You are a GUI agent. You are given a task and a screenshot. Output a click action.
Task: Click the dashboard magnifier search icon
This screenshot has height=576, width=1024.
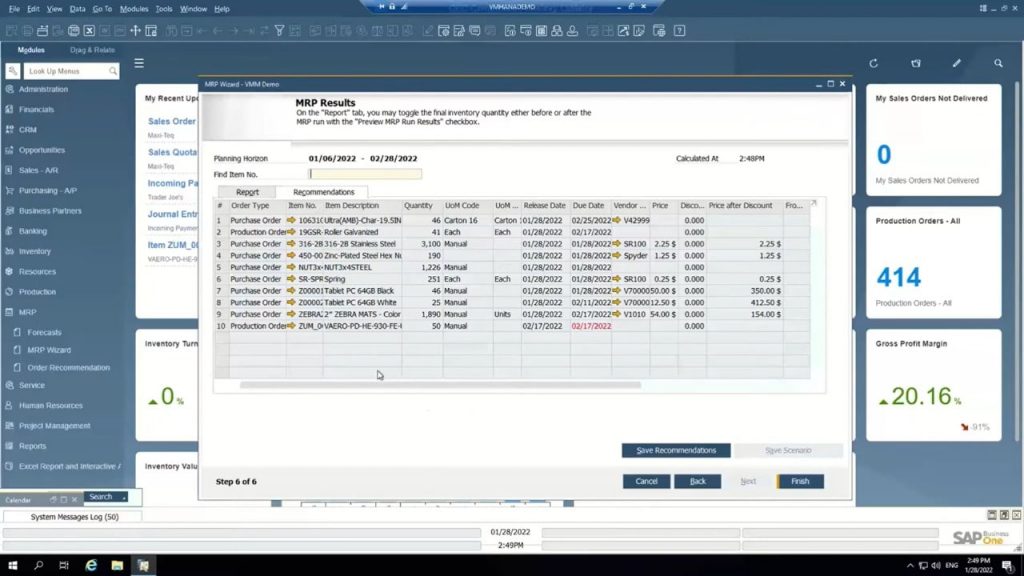tap(999, 63)
